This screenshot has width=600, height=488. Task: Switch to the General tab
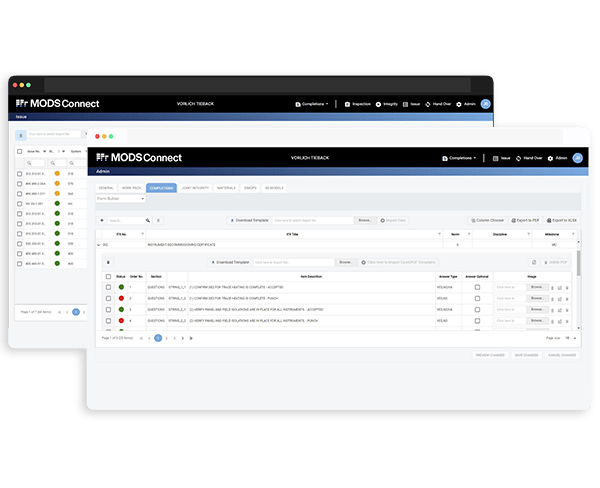point(106,188)
